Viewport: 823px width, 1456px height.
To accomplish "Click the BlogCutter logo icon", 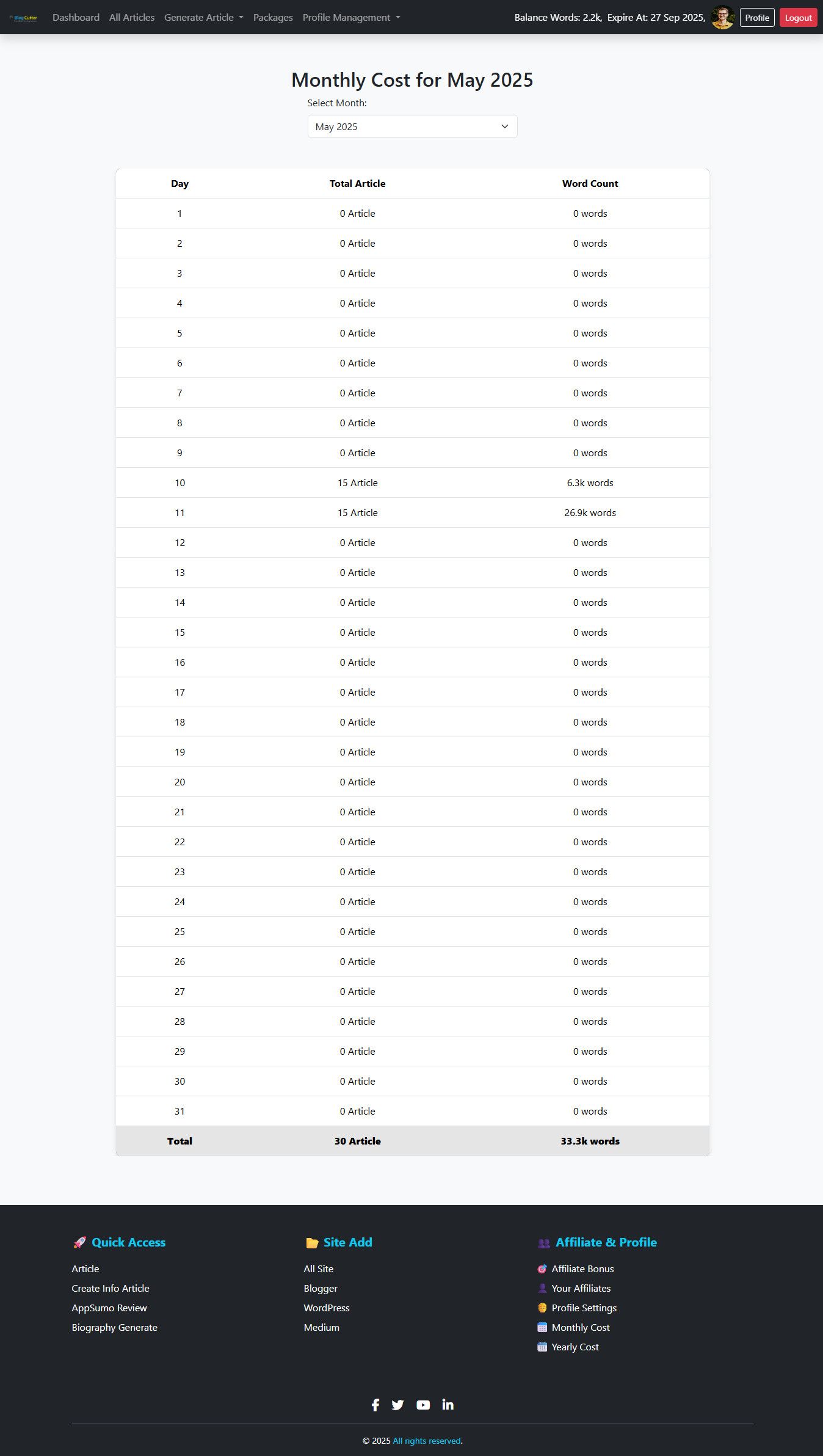I will (x=24, y=18).
